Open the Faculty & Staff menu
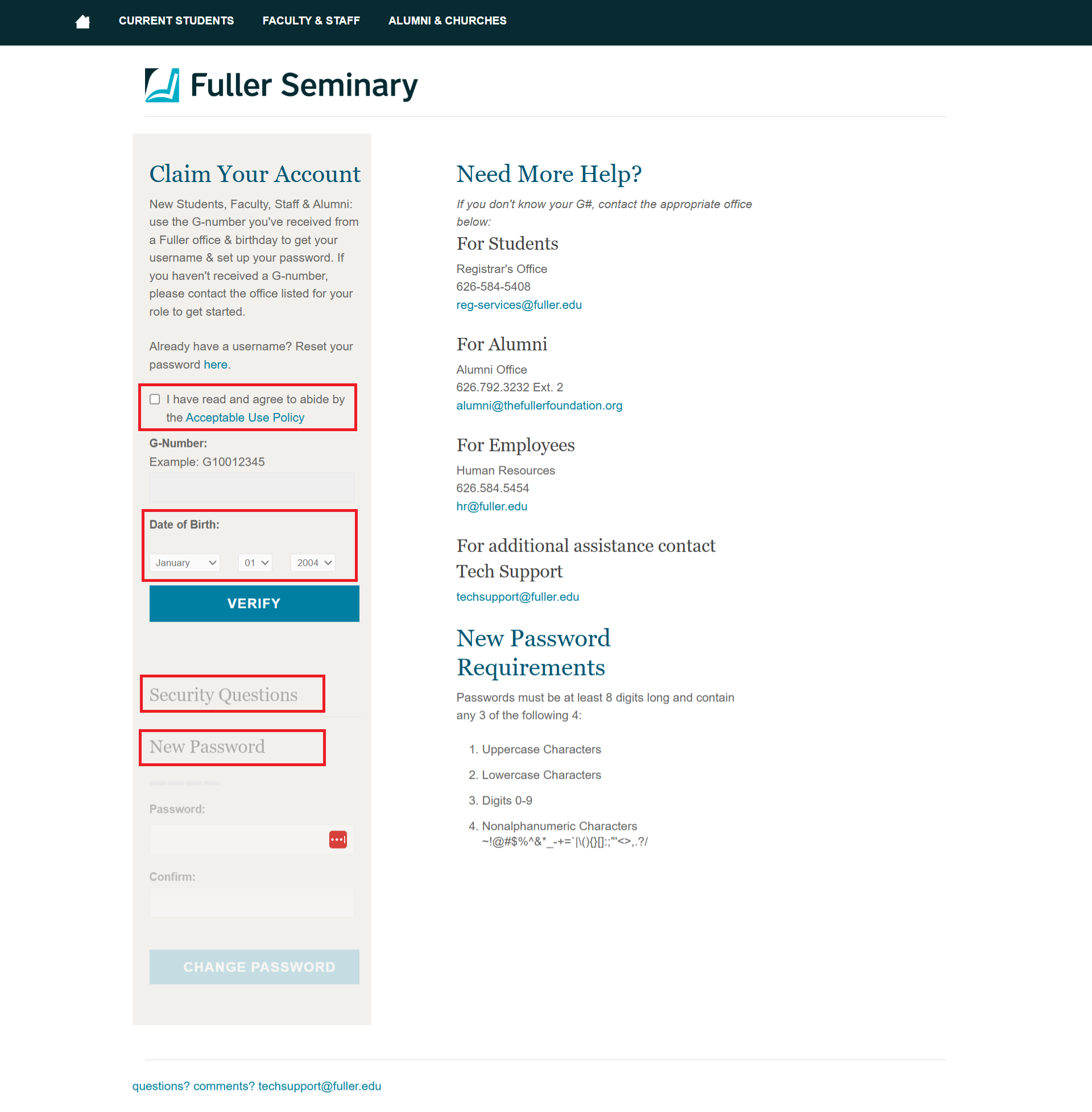This screenshot has height=1112, width=1092. click(x=311, y=20)
